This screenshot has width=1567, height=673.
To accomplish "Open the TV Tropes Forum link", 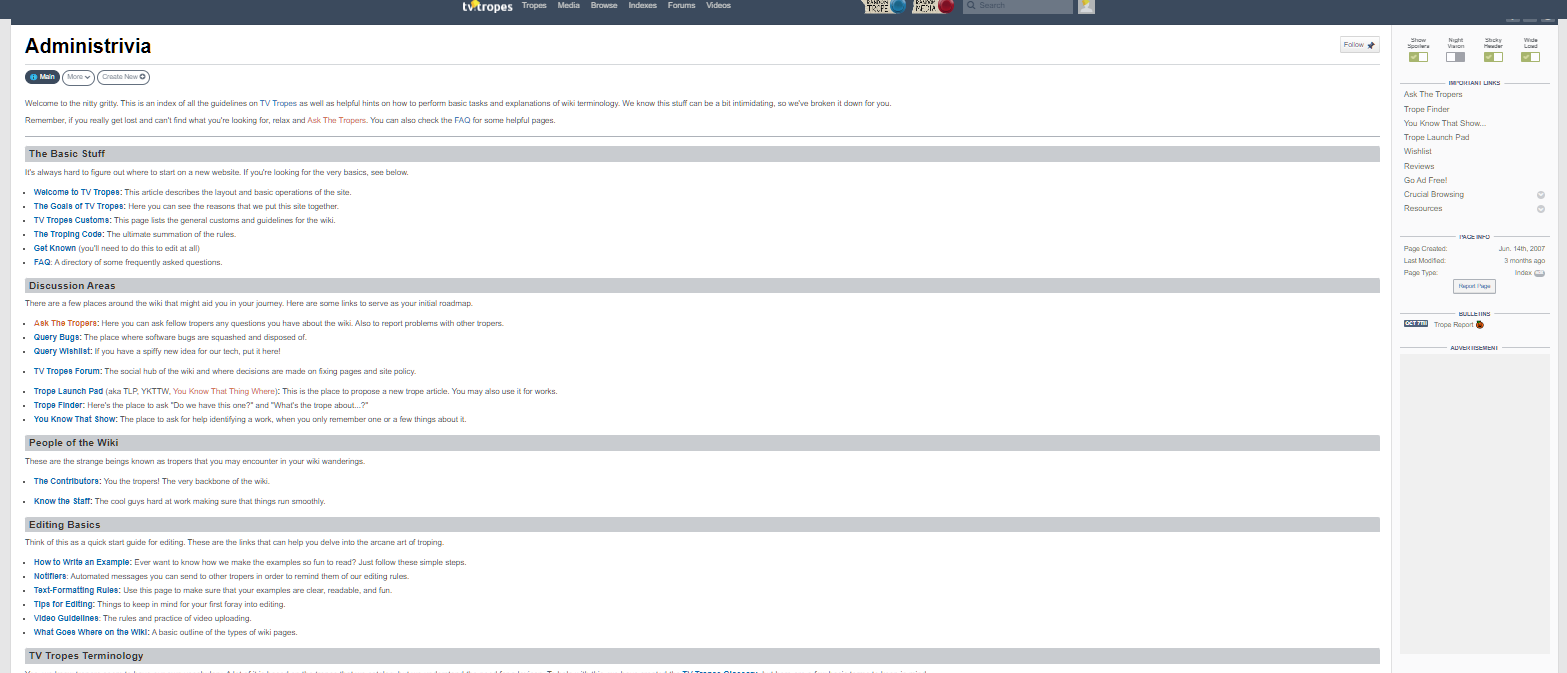I will pos(68,371).
